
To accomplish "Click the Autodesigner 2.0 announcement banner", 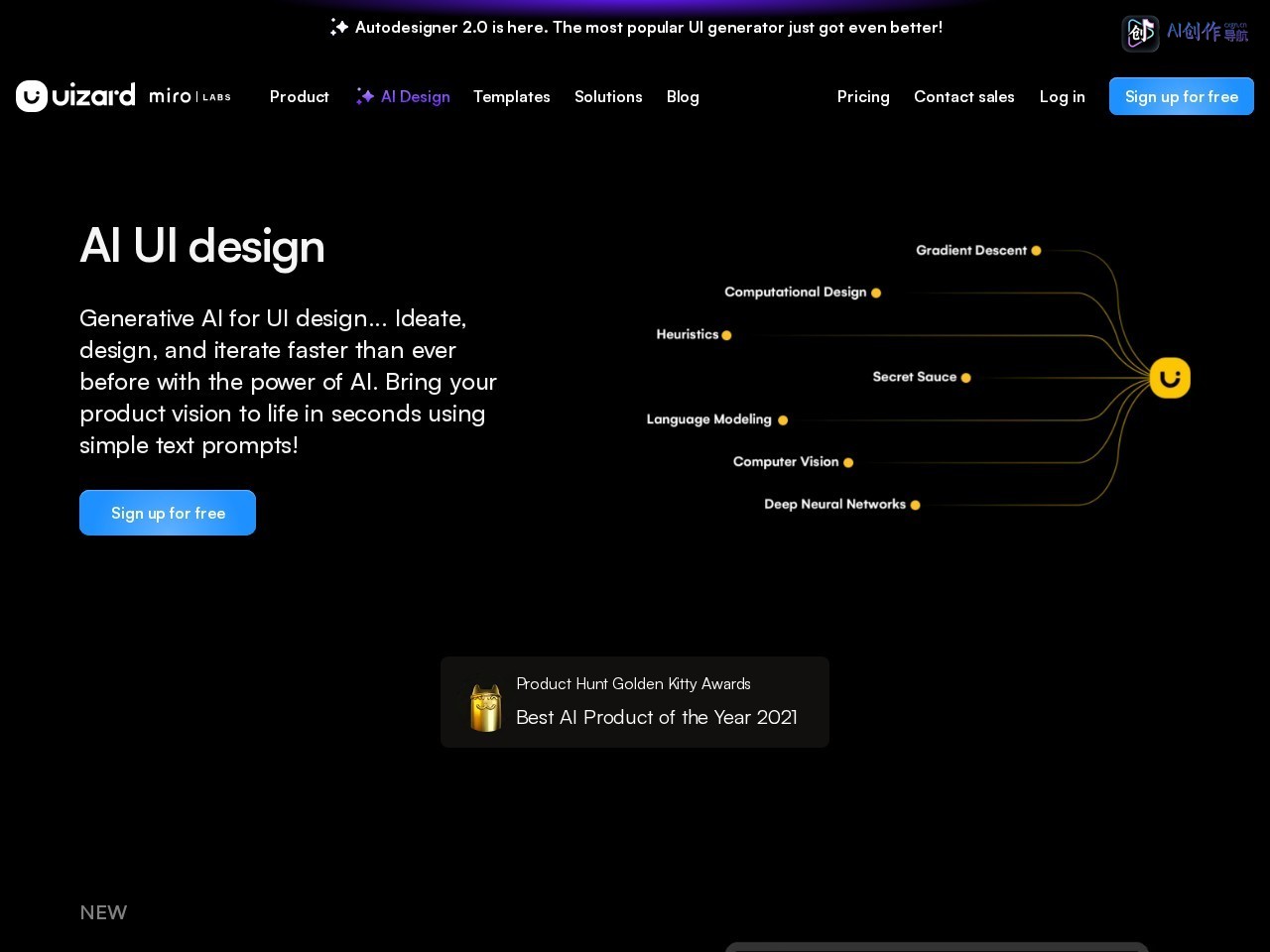I will [636, 28].
